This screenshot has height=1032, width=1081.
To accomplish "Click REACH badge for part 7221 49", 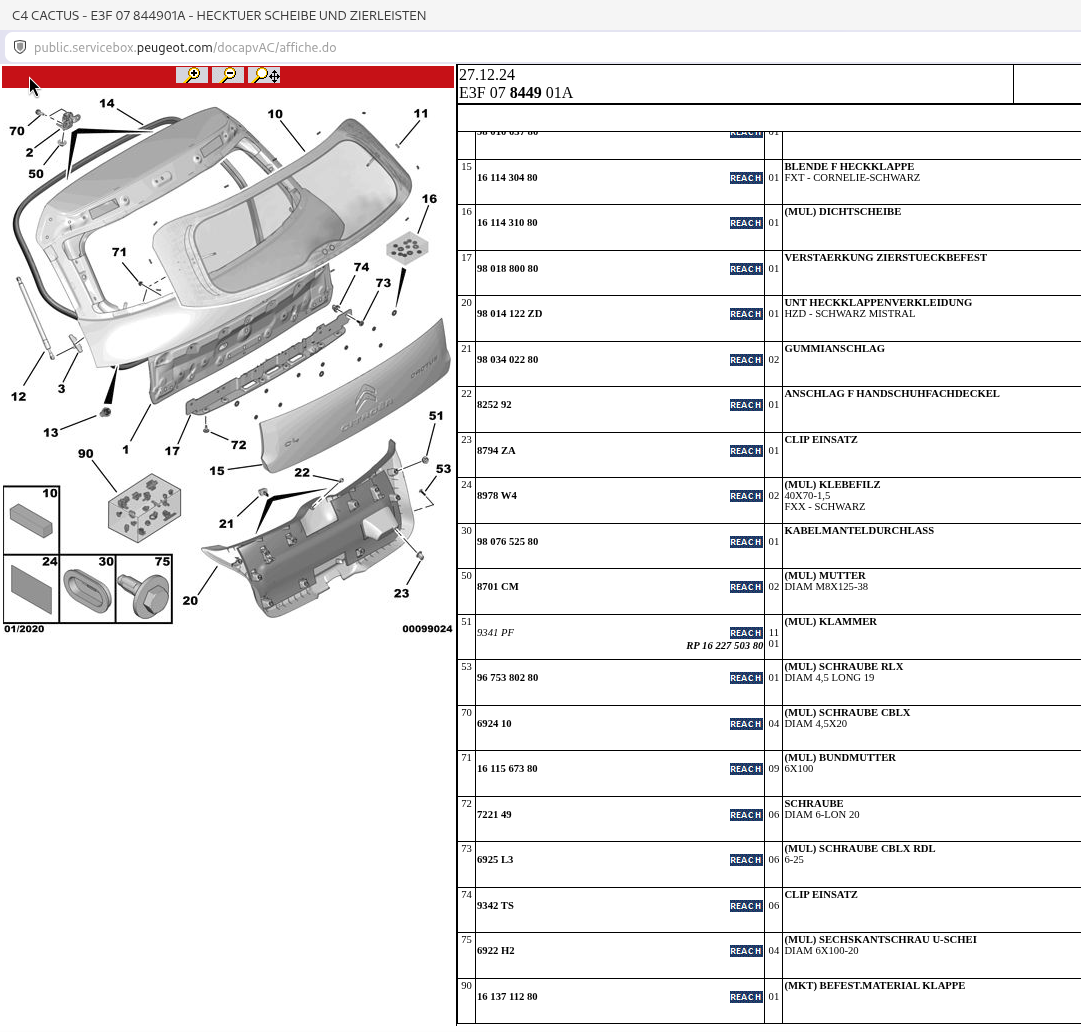I will point(746,815).
